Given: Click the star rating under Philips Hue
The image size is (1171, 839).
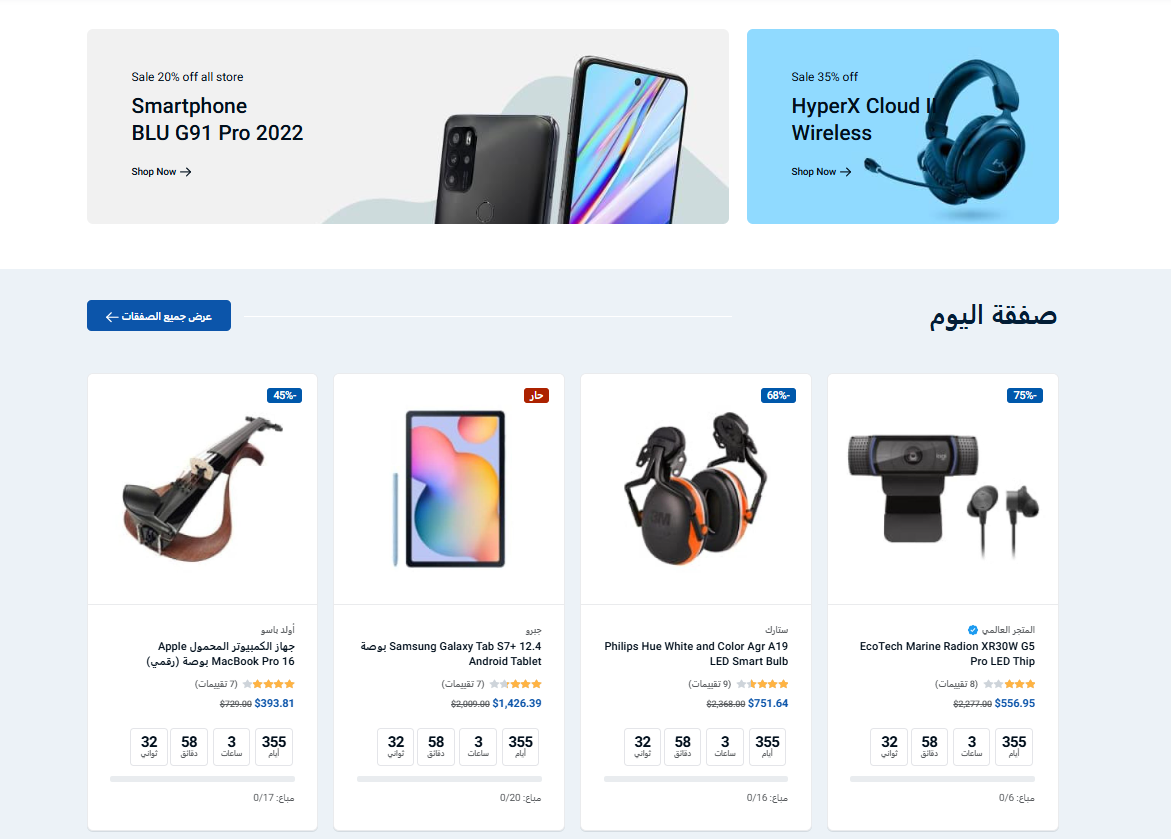Looking at the screenshot, I should (x=762, y=684).
